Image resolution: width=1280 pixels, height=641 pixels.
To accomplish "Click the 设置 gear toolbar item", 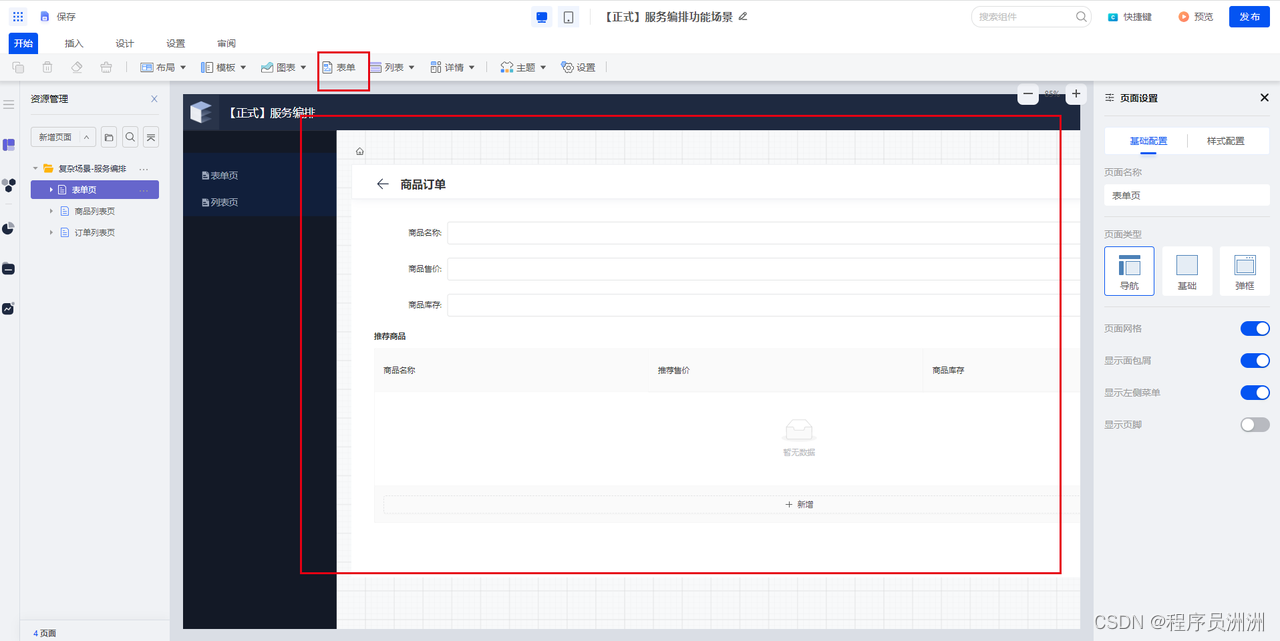I will tap(578, 67).
